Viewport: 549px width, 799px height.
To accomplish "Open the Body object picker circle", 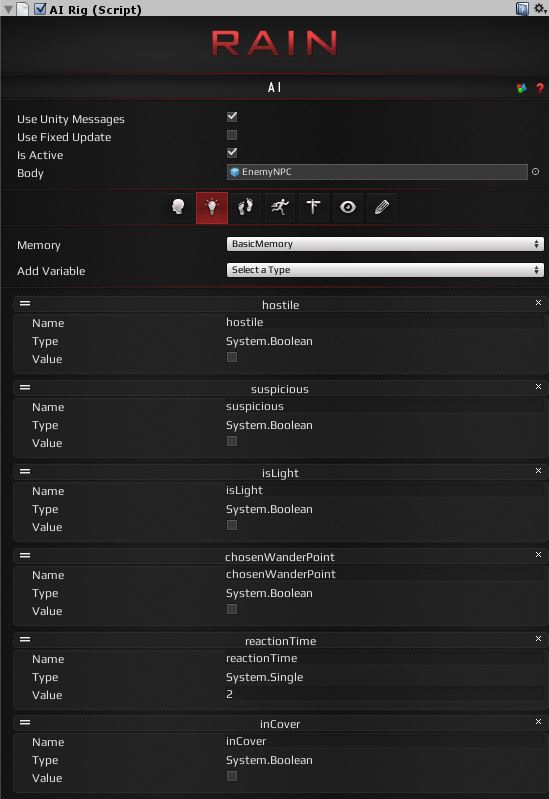I will click(x=535, y=172).
